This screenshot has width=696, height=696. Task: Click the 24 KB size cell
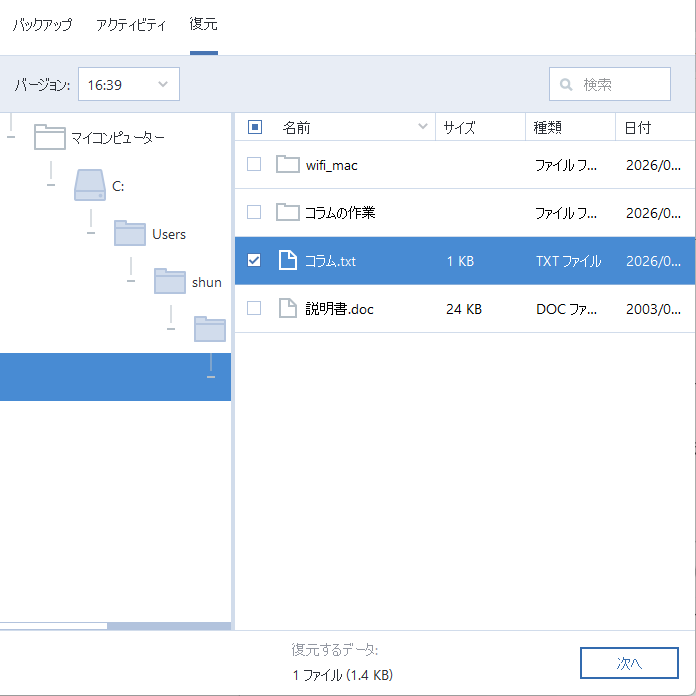(464, 309)
